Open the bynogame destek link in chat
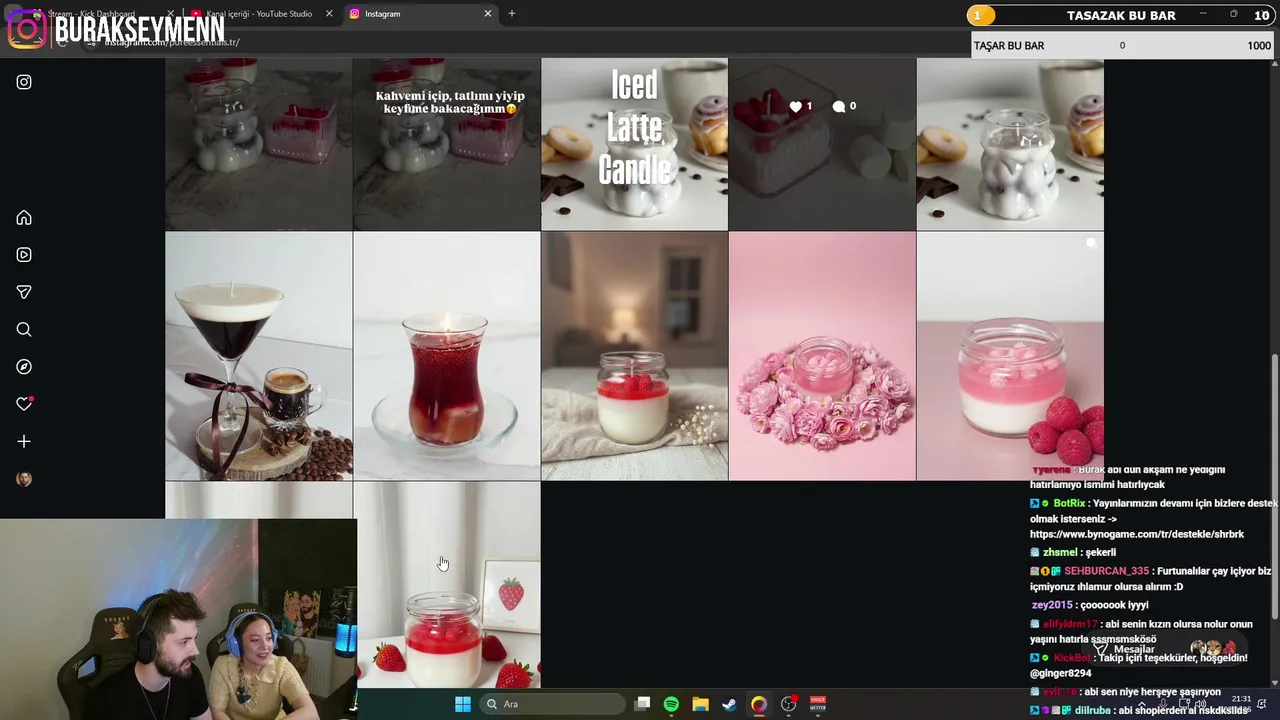The width and height of the screenshot is (1280, 720). [1137, 534]
